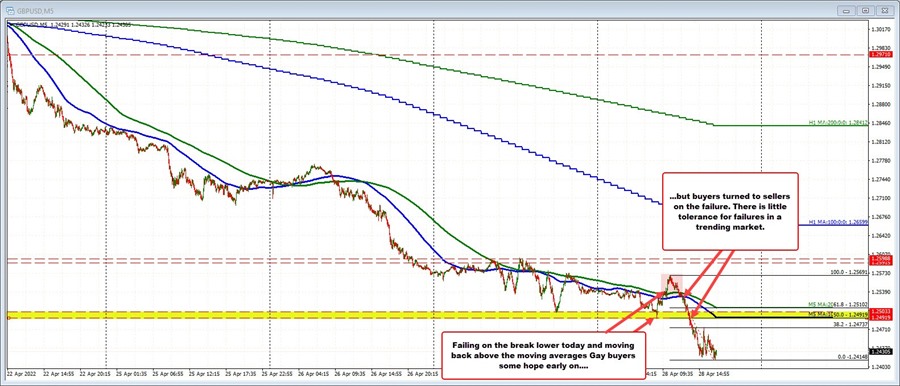
Task: Click the 1.29490 price axis label
Action: (x=881, y=67)
